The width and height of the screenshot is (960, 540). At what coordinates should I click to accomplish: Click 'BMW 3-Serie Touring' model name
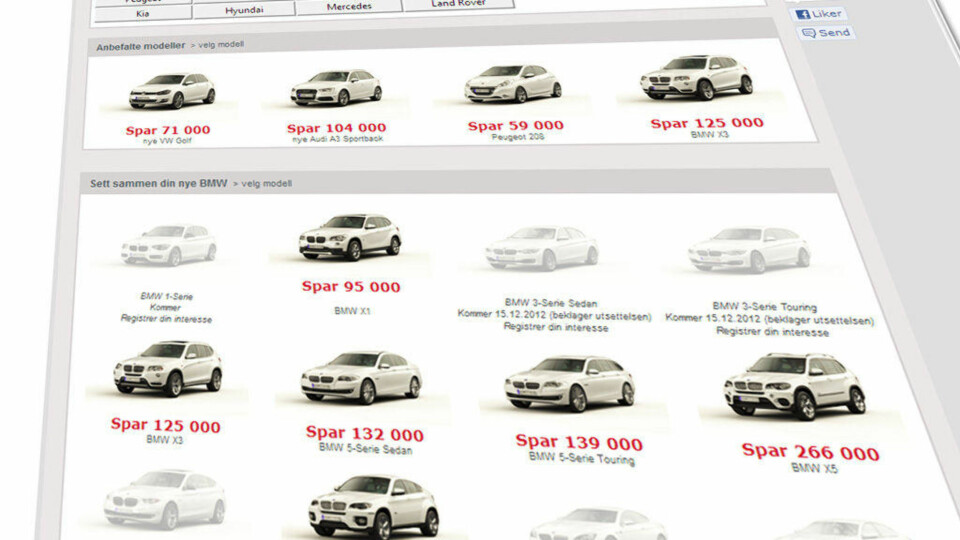[x=765, y=307]
